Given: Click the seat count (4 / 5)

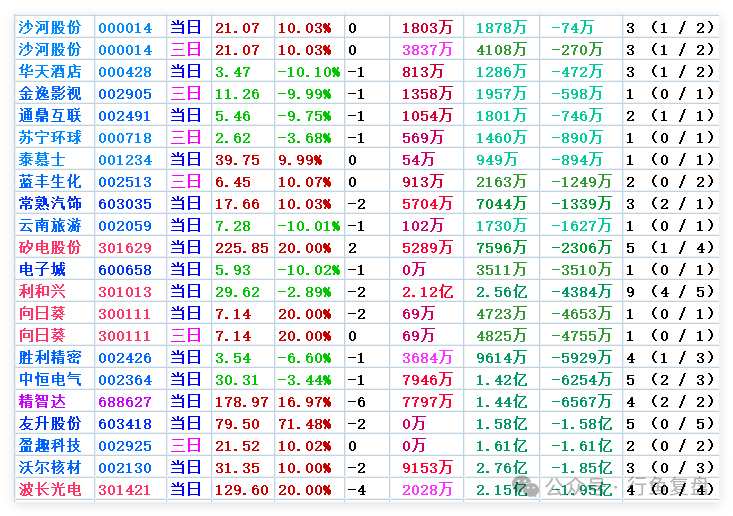Looking at the screenshot, I should tap(682, 292).
